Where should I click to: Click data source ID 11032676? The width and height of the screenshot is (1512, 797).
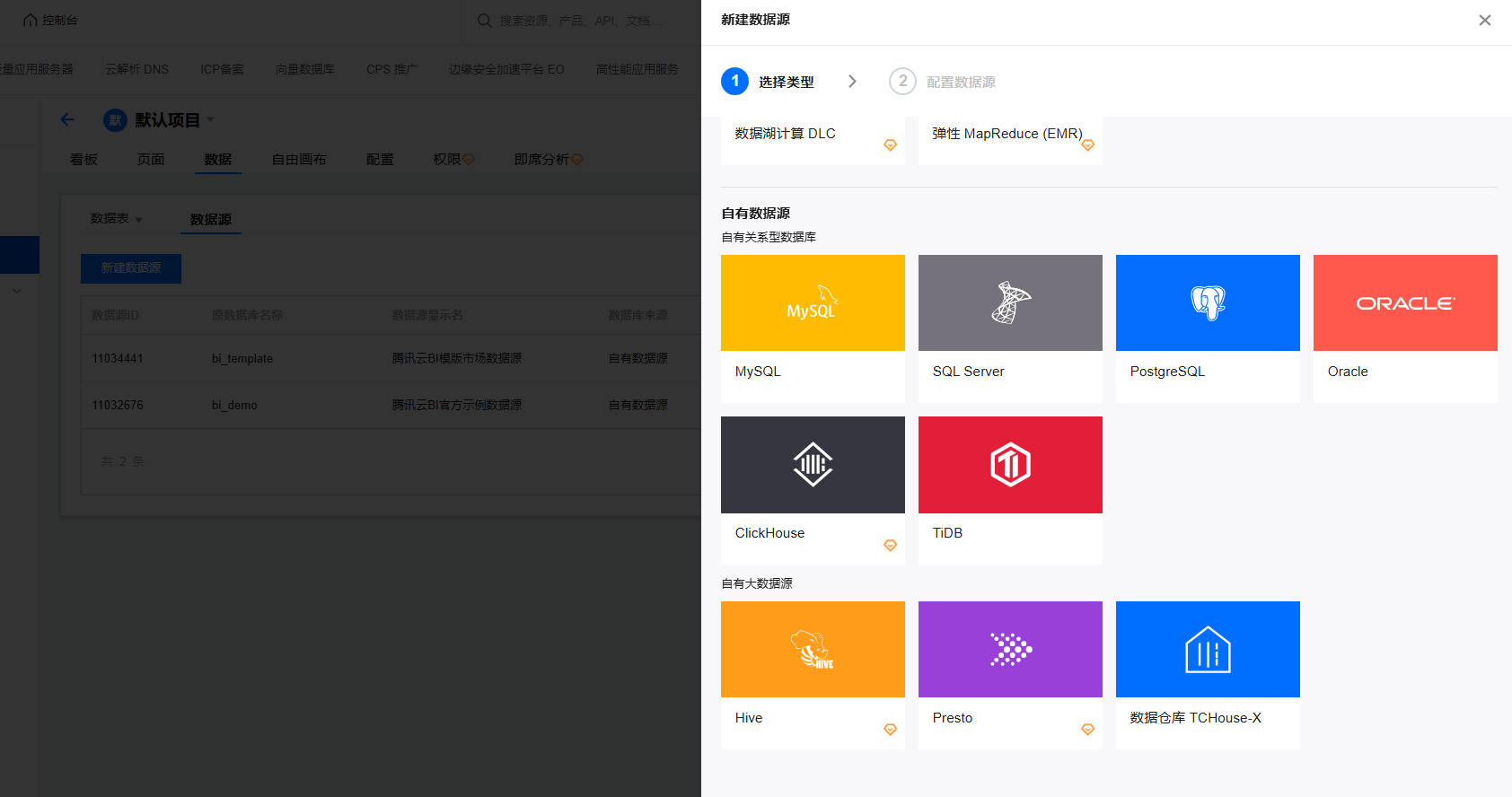click(118, 405)
